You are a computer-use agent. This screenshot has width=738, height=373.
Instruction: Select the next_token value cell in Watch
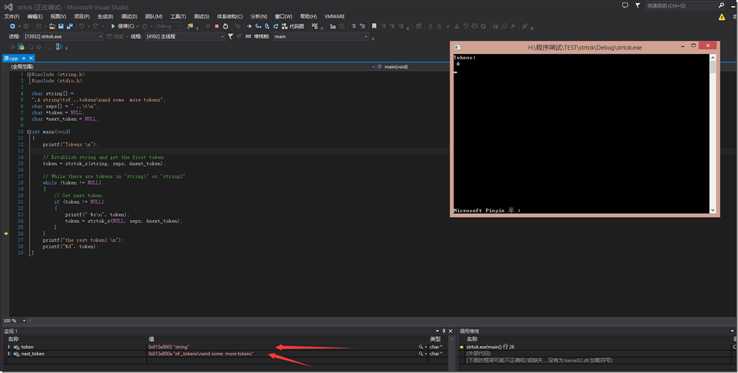point(282,354)
